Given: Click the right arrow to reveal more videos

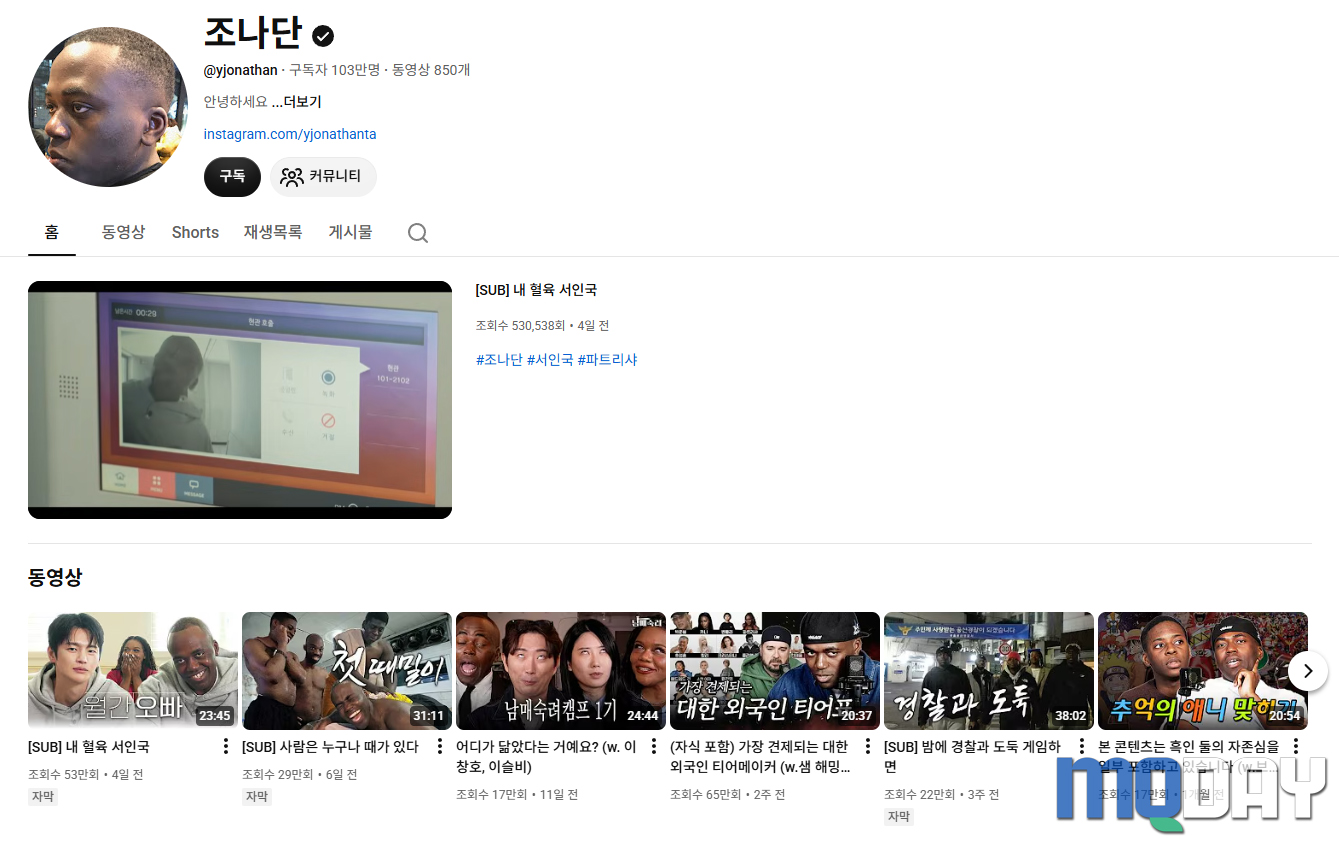Looking at the screenshot, I should click(x=1307, y=671).
